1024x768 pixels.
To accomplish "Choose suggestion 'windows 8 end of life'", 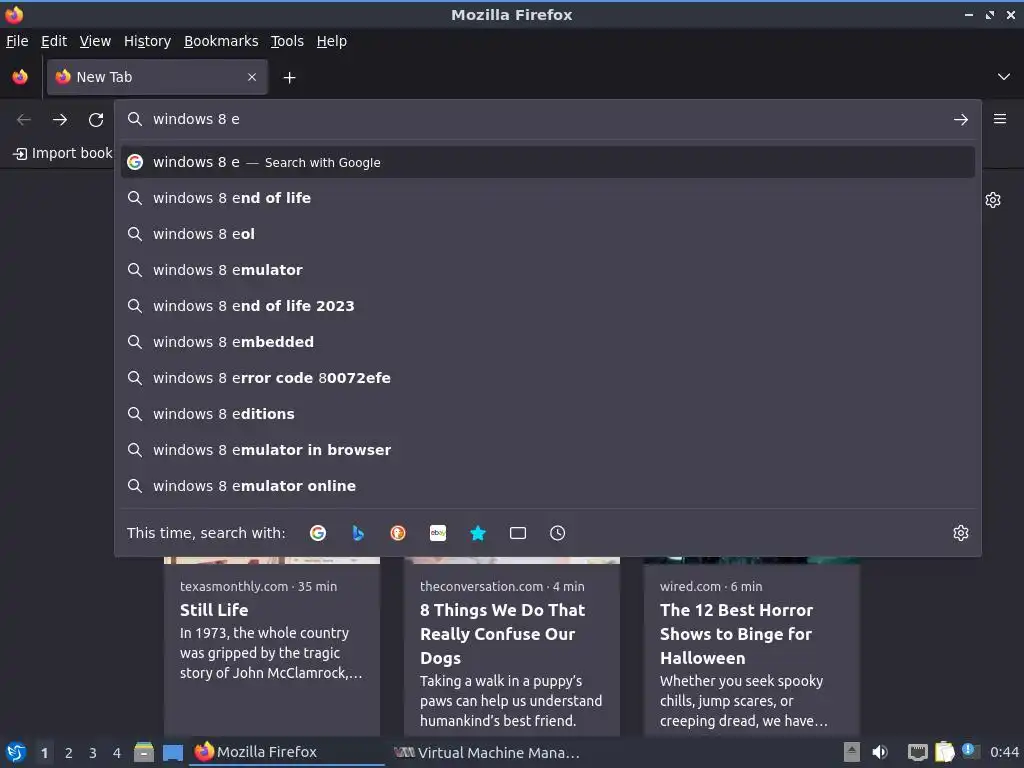I will point(547,198).
